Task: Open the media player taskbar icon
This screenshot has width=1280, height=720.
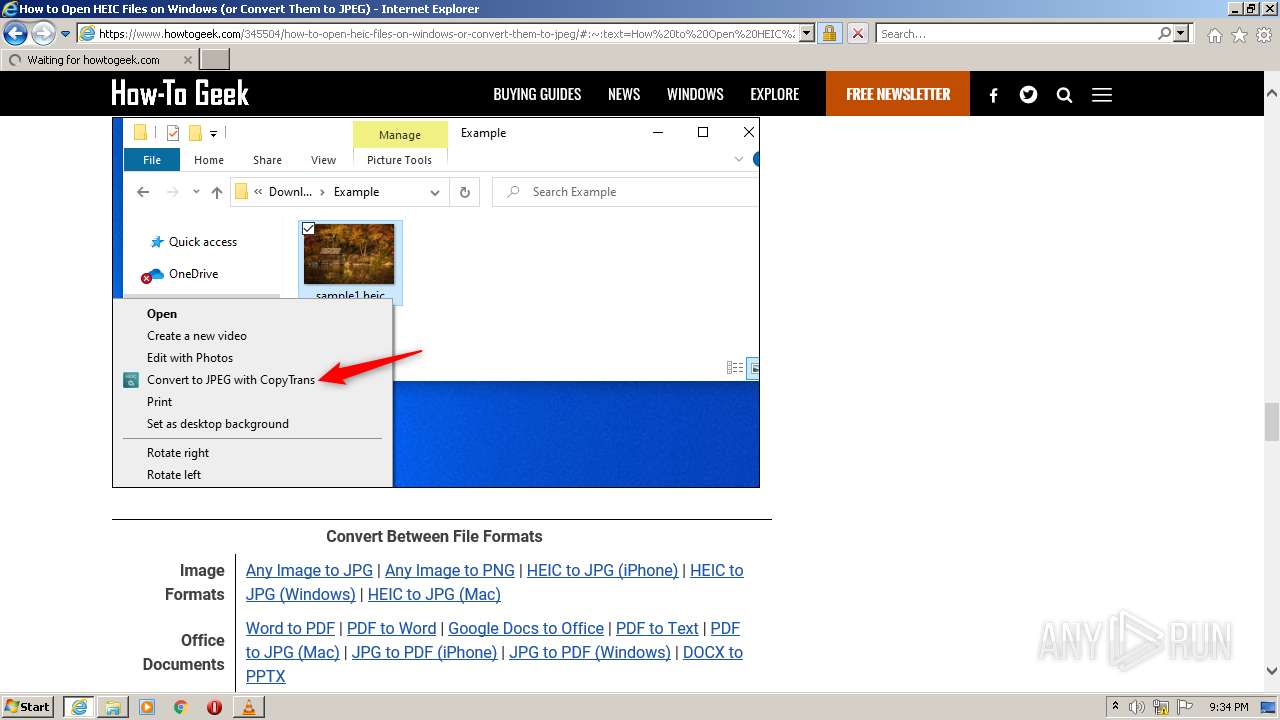Action: (147, 707)
